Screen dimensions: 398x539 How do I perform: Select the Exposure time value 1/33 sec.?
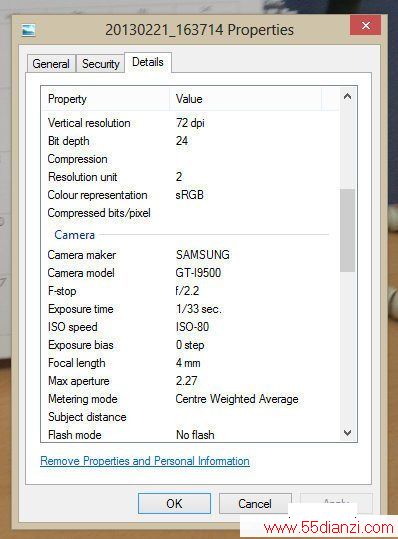[199, 309]
